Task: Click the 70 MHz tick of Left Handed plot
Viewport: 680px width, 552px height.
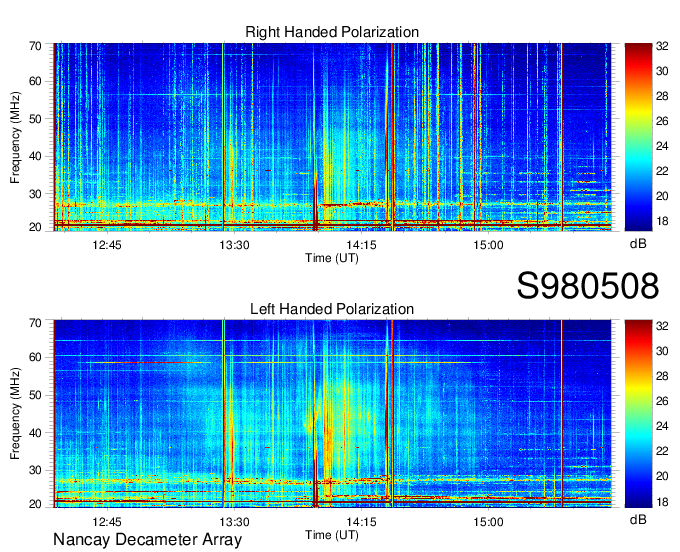Action: click(36, 323)
